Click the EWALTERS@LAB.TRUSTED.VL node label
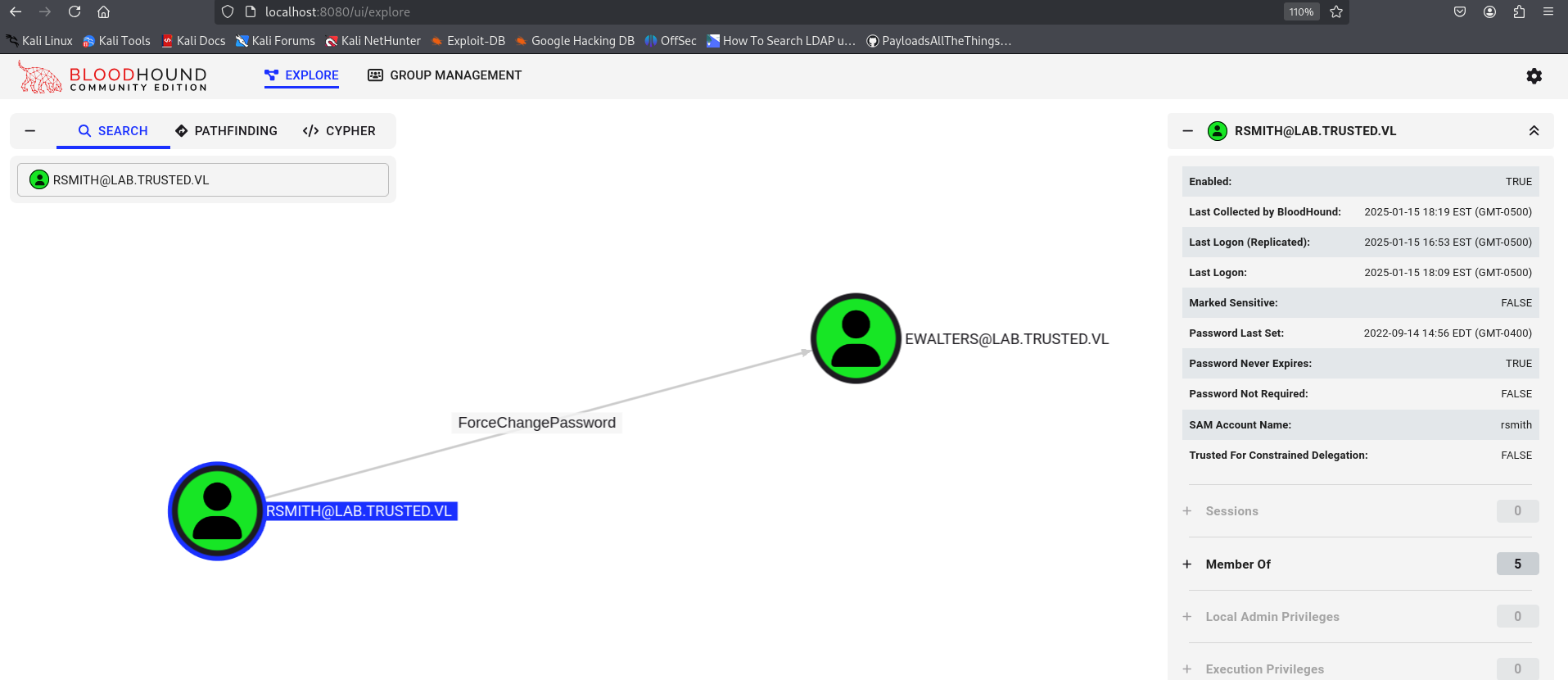 click(x=1006, y=339)
